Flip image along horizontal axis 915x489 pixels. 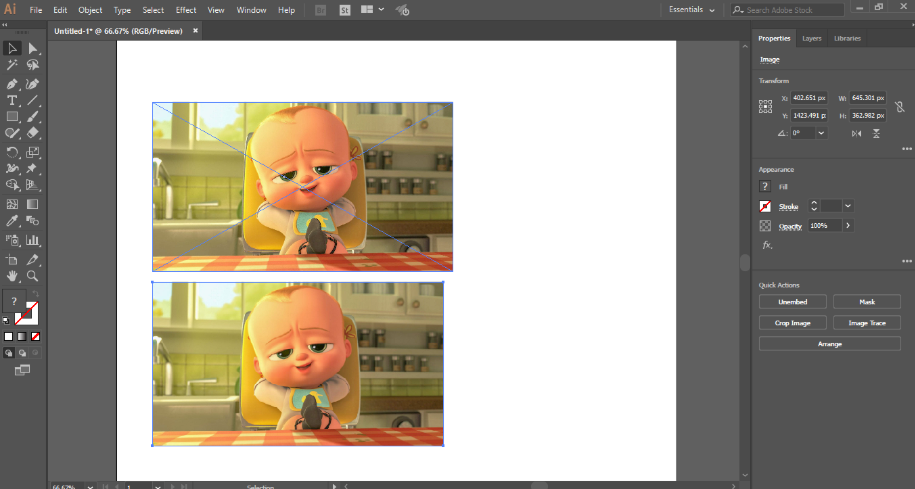(x=856, y=134)
